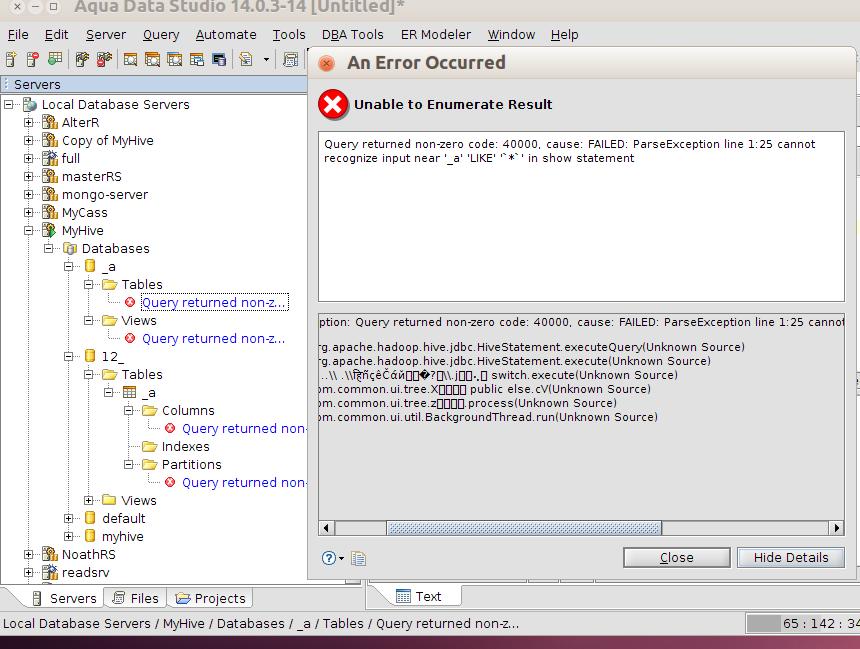Image resolution: width=860 pixels, height=649 pixels.
Task: Expand the myhive database node
Action: [69, 536]
